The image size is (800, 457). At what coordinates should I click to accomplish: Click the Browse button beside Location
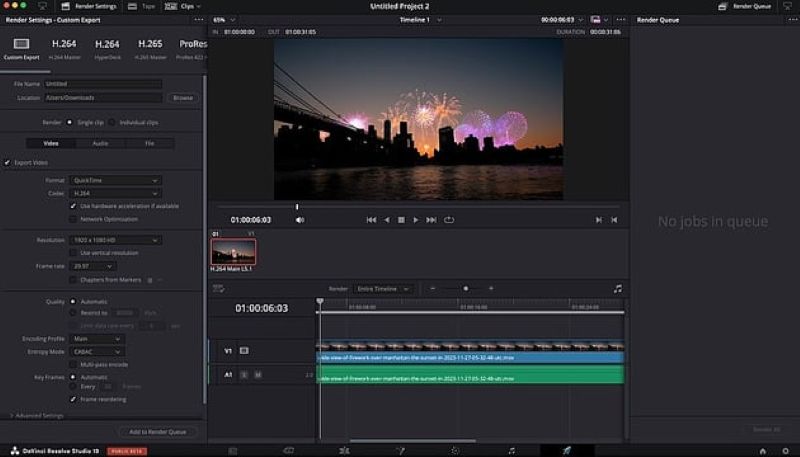182,98
